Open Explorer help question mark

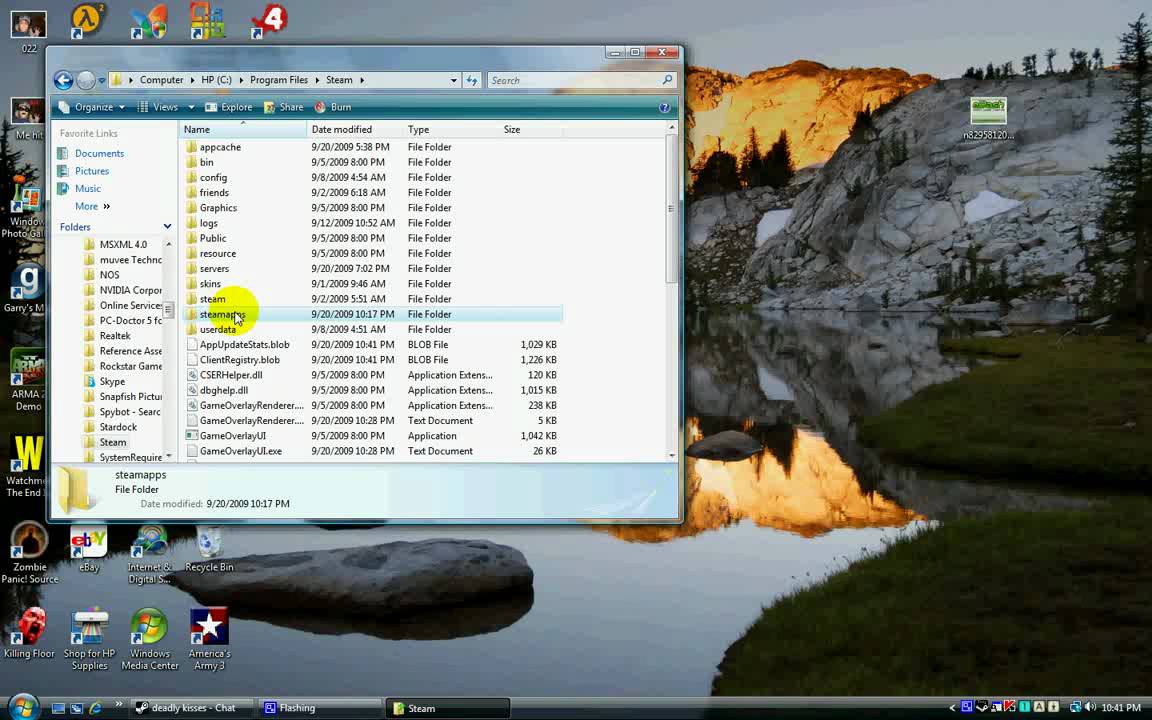pos(664,107)
